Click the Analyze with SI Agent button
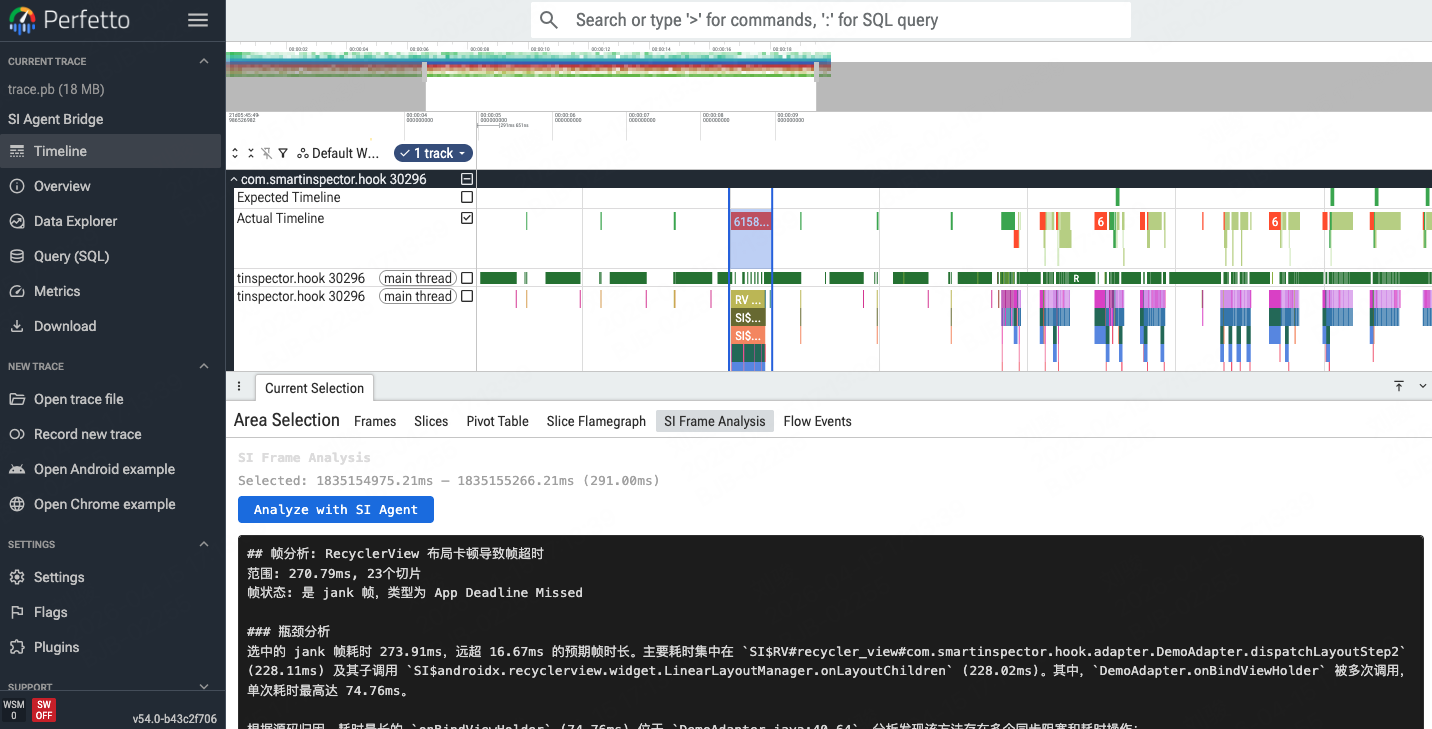 pyautogui.click(x=336, y=509)
